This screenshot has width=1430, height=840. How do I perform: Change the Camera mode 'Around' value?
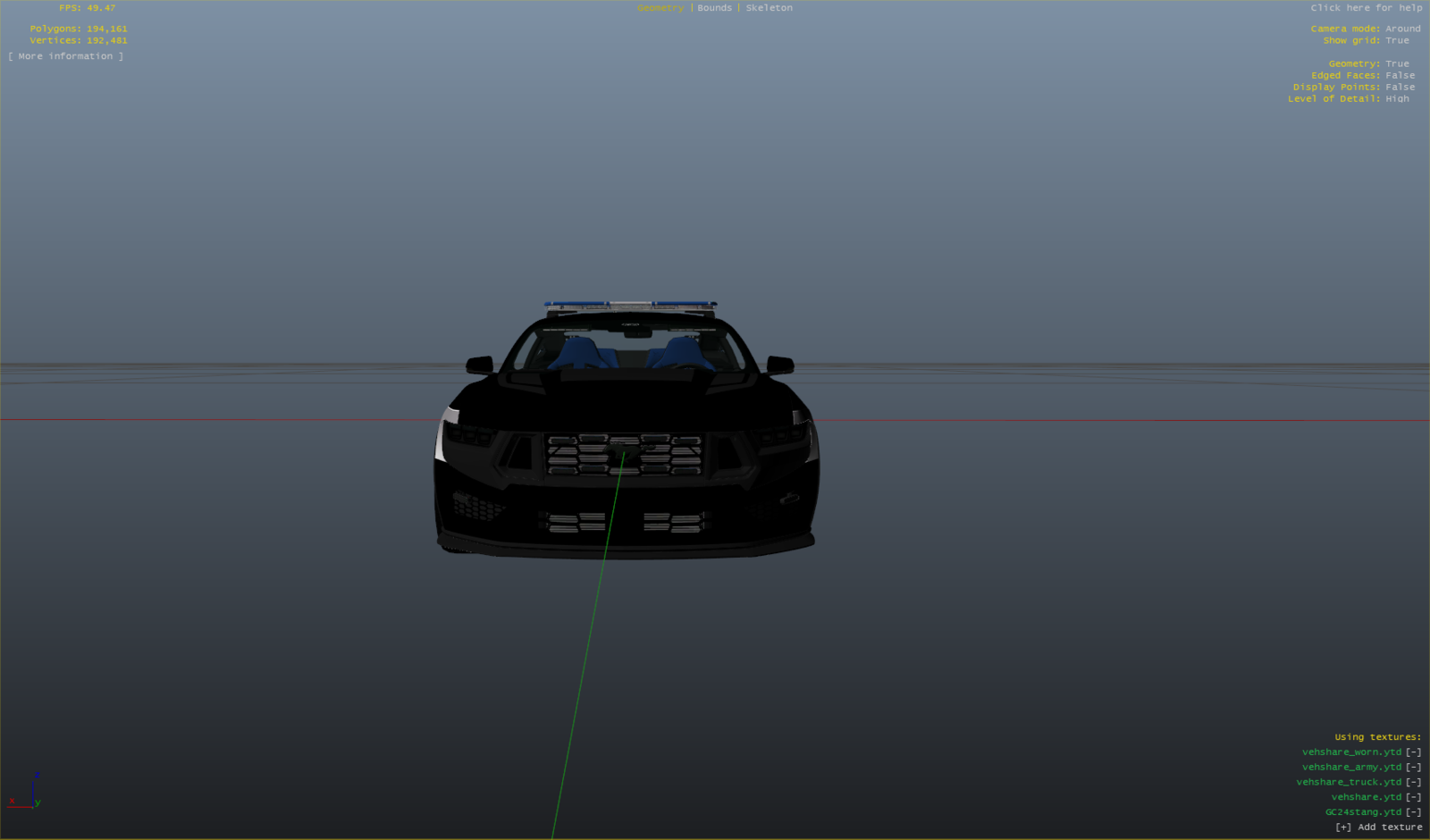coord(1402,29)
